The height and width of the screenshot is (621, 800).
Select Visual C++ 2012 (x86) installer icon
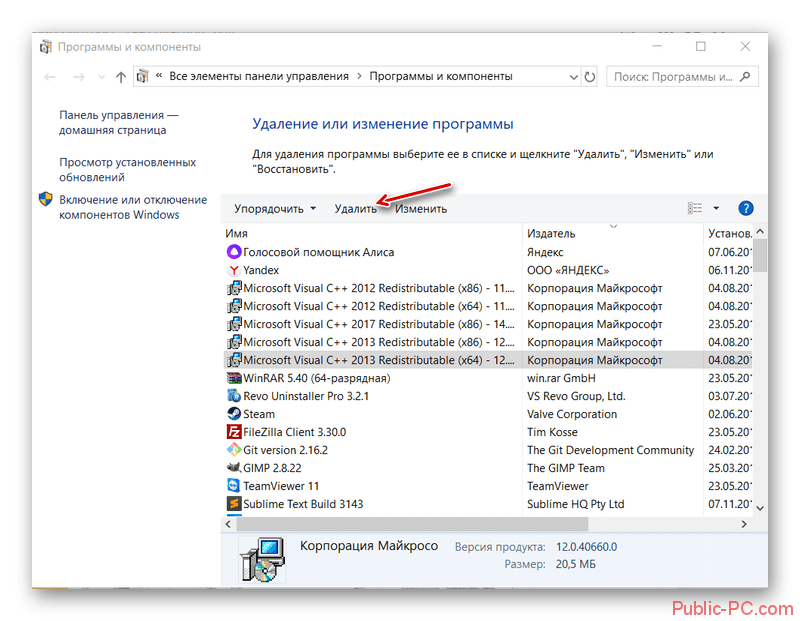coord(234,288)
